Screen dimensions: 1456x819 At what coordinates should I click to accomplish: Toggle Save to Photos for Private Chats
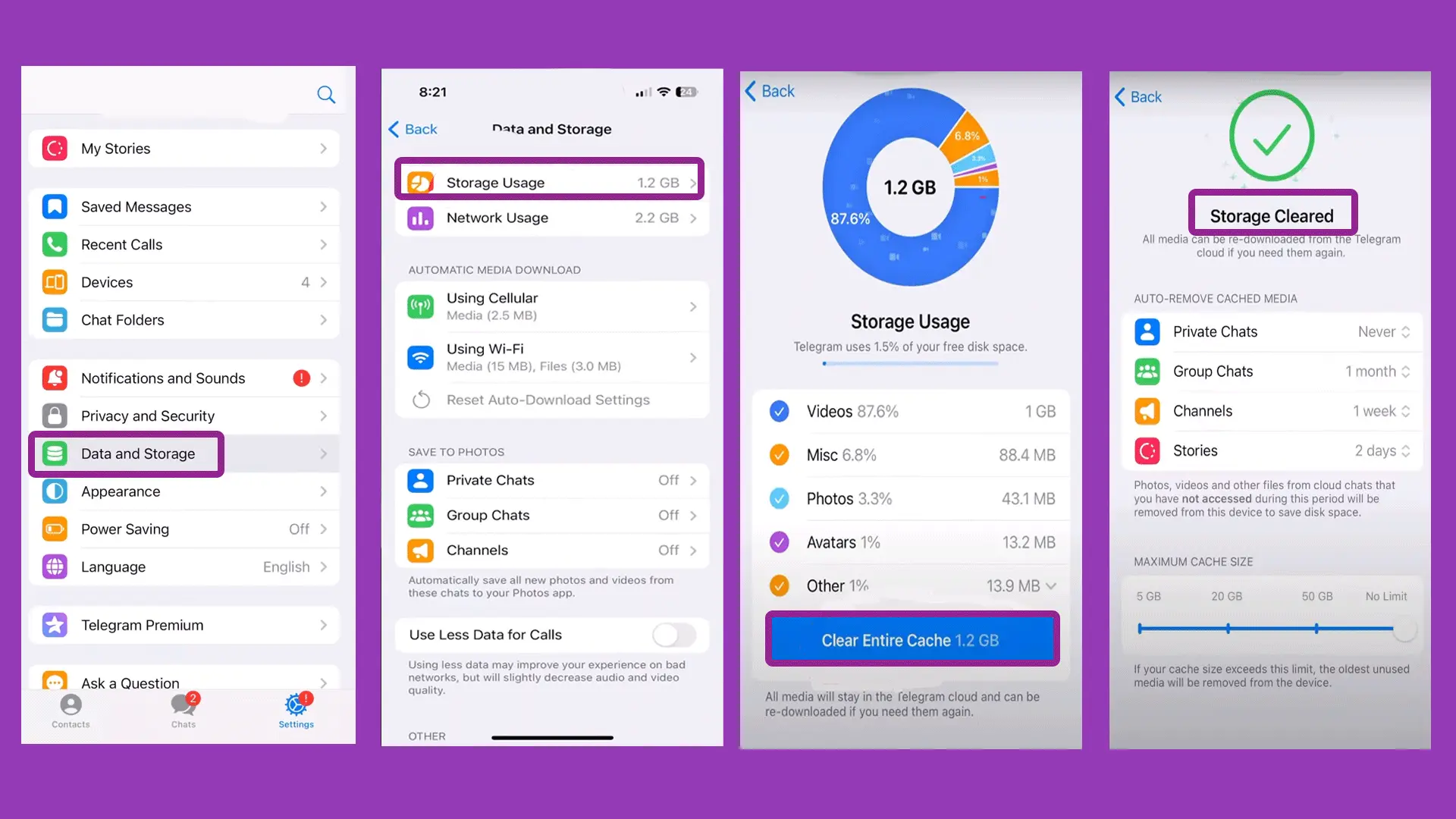[552, 480]
